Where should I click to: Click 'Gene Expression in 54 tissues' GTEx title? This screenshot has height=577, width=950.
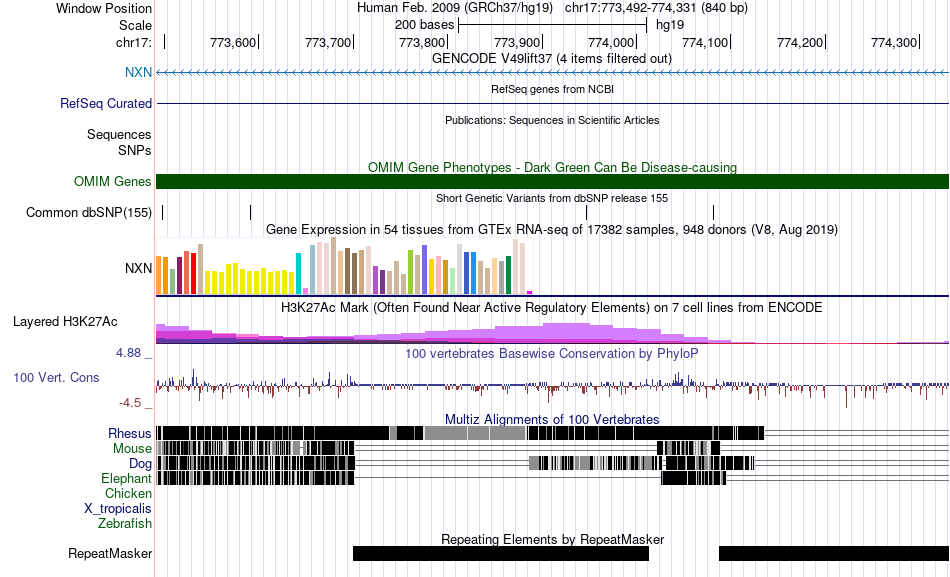[552, 230]
